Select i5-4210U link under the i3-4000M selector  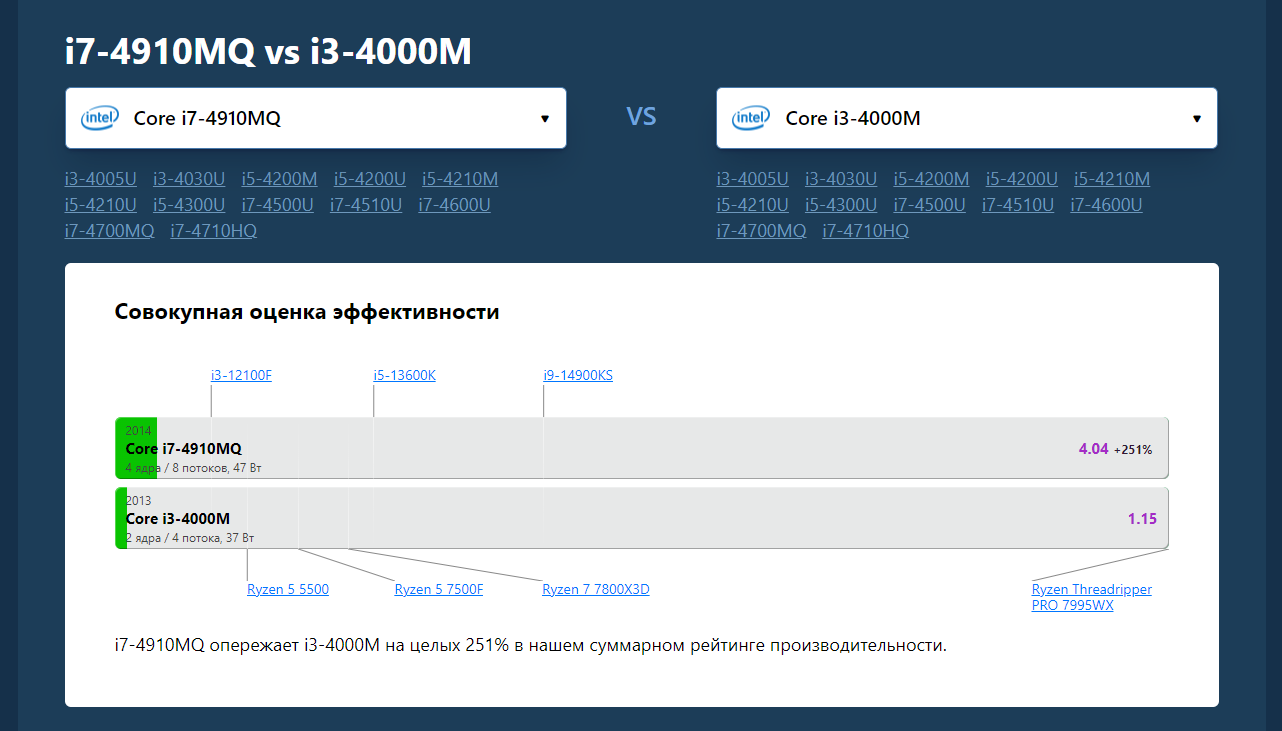753,205
